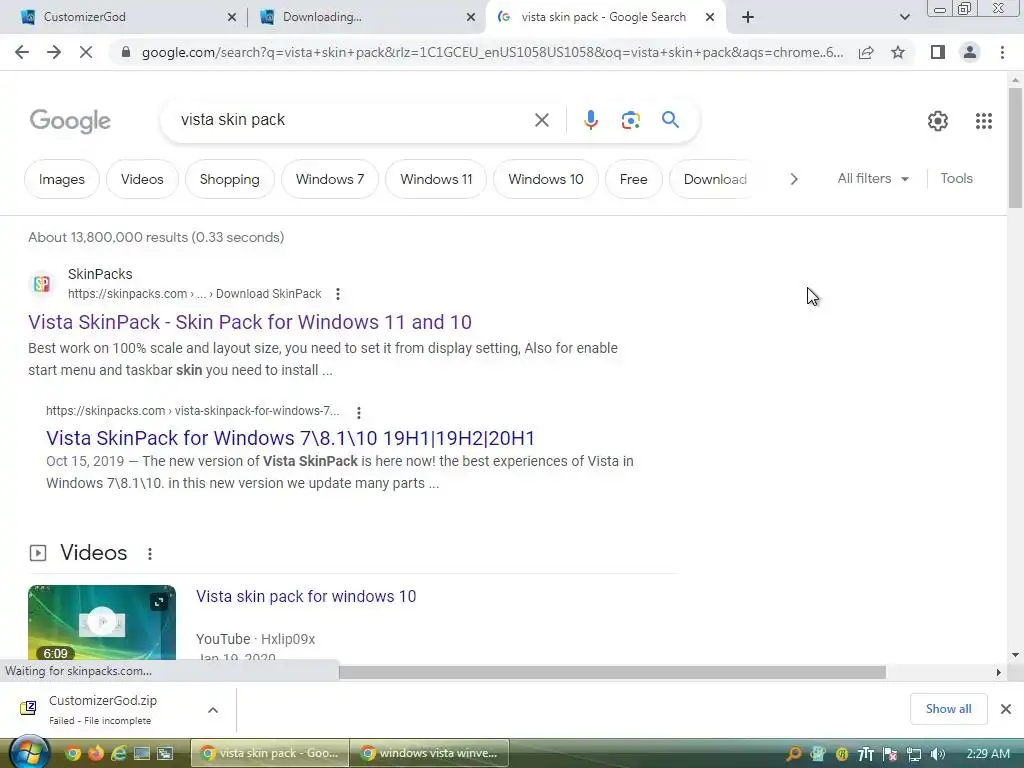Show desktop from the quick launch bar
The height and width of the screenshot is (768, 1024).
point(142,754)
